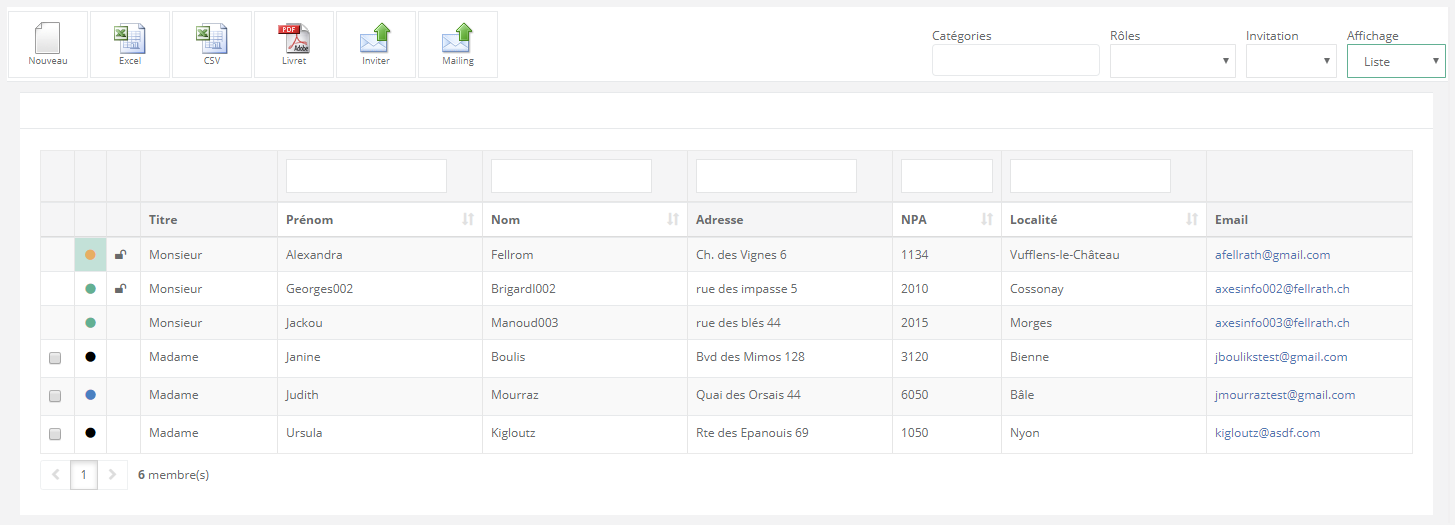Click the orange status dot for Alexandra

(x=90, y=255)
